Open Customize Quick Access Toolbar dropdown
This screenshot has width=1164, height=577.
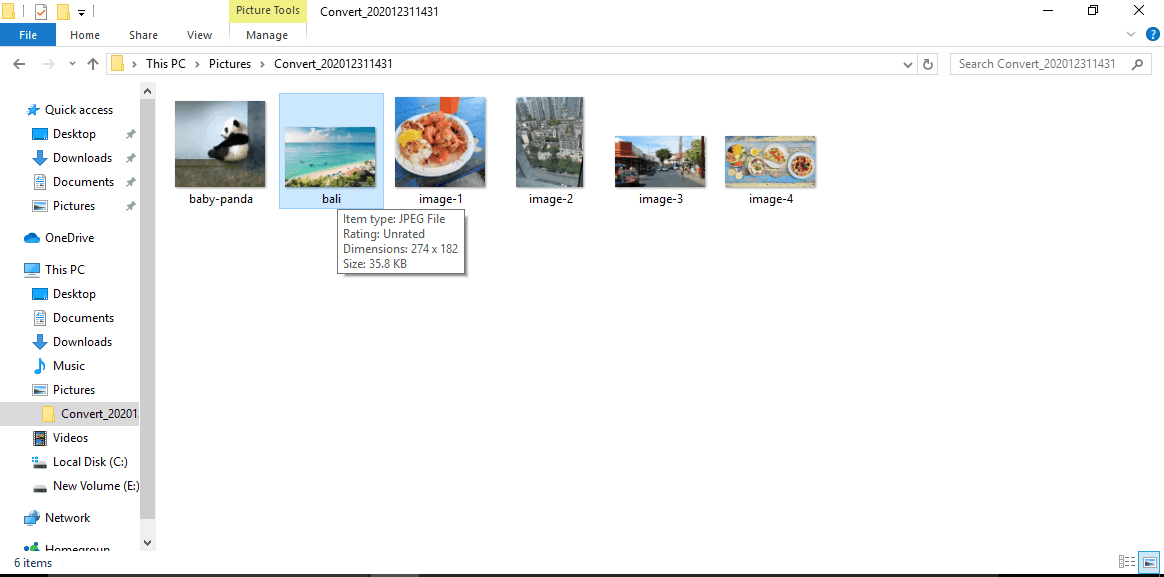82,13
